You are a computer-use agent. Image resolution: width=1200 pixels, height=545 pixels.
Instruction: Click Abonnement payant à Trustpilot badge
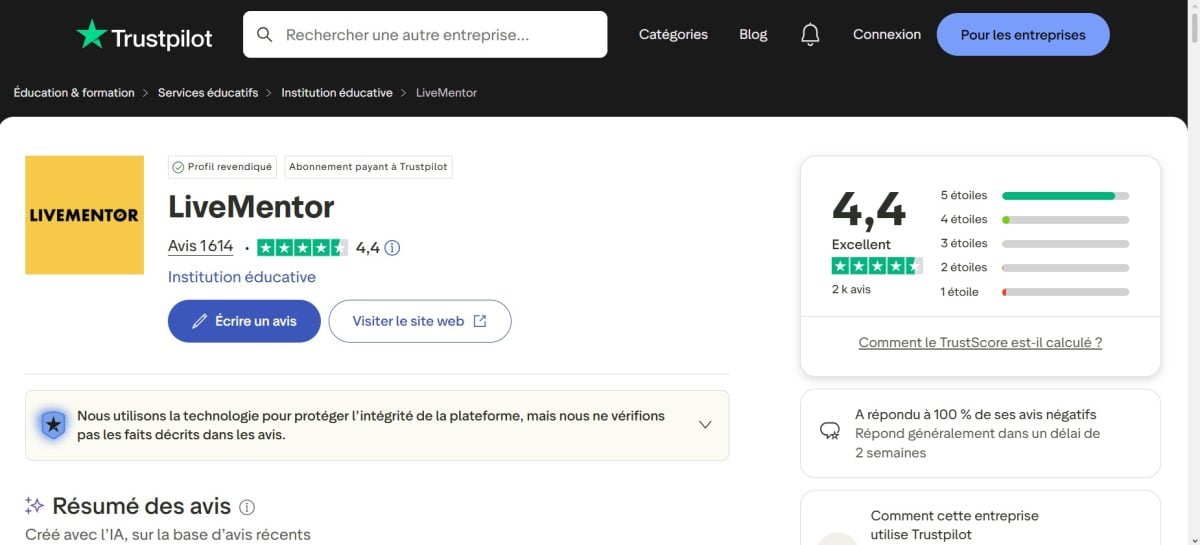pos(368,167)
